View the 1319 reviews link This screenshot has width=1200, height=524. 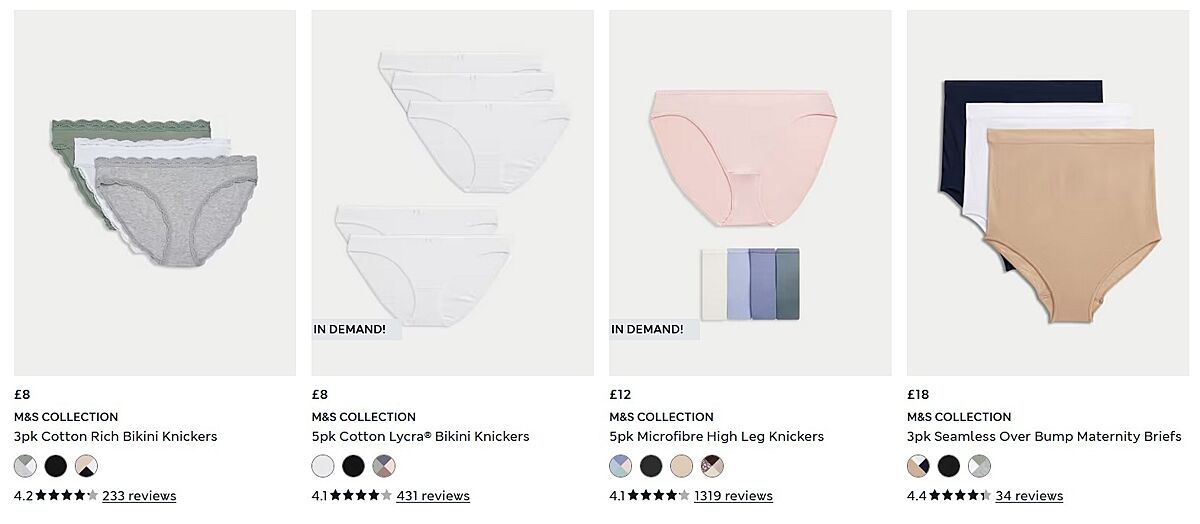pos(733,496)
